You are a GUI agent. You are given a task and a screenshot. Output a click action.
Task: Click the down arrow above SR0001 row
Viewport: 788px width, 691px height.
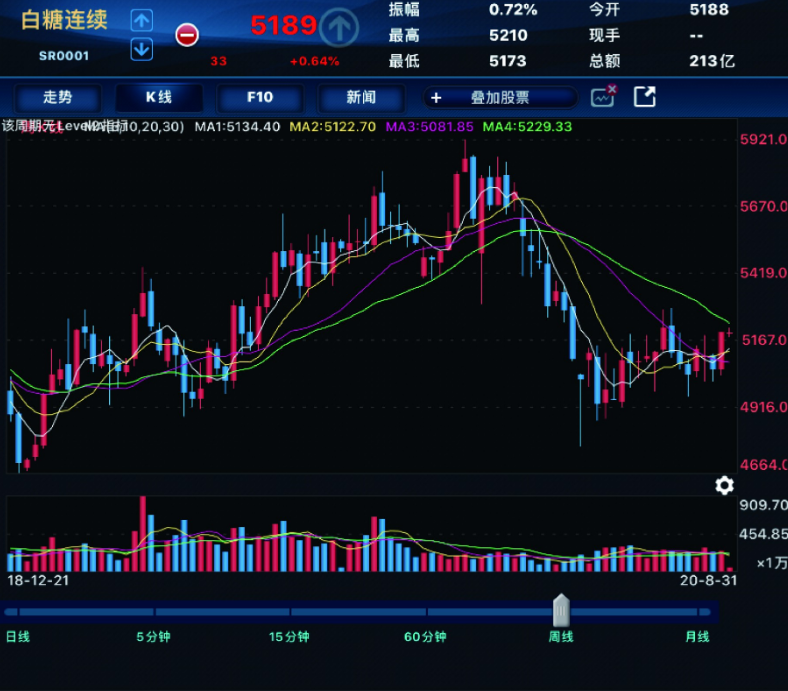coord(142,48)
